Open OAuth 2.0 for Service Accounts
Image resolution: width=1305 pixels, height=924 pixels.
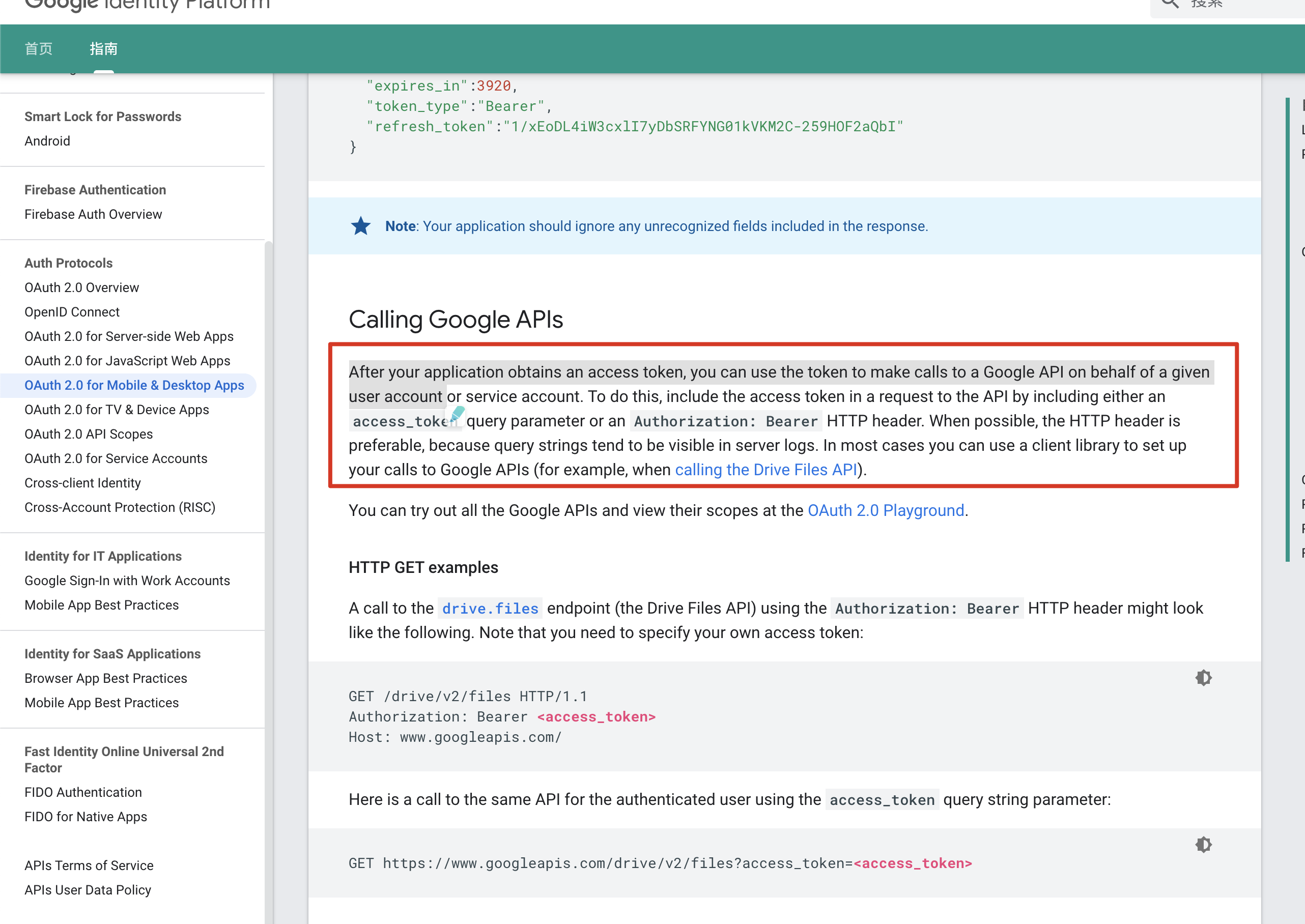coord(116,458)
